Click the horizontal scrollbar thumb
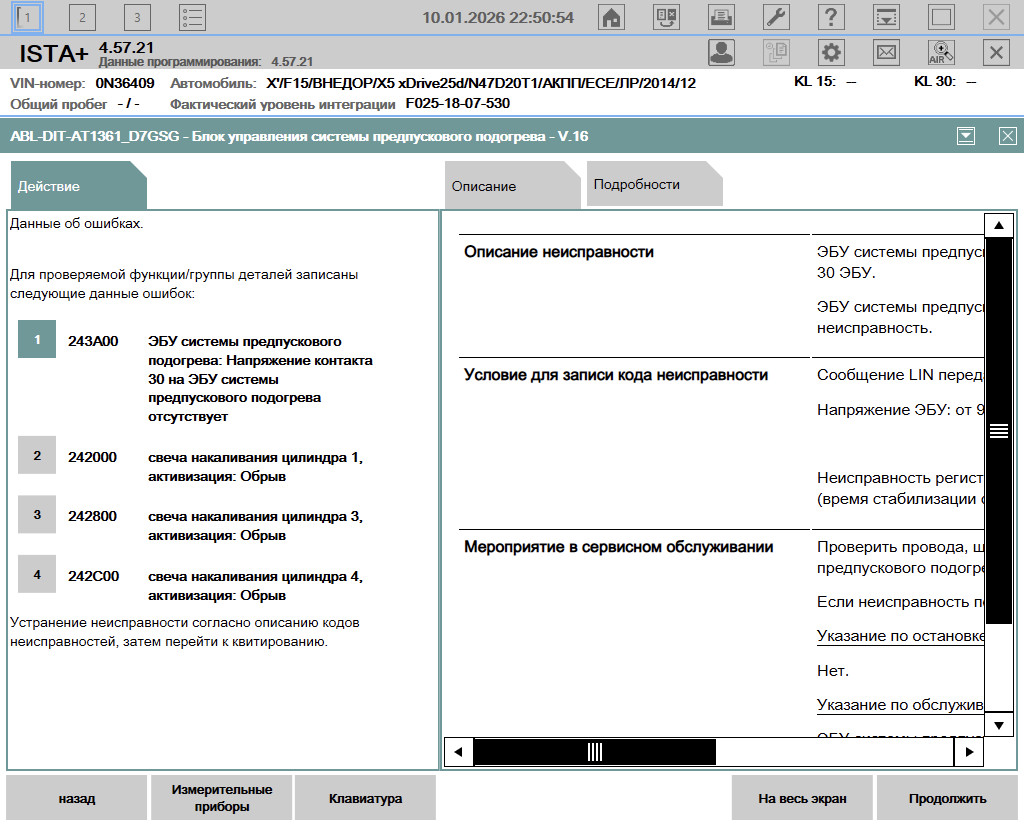The image size is (1024, 823). (594, 752)
